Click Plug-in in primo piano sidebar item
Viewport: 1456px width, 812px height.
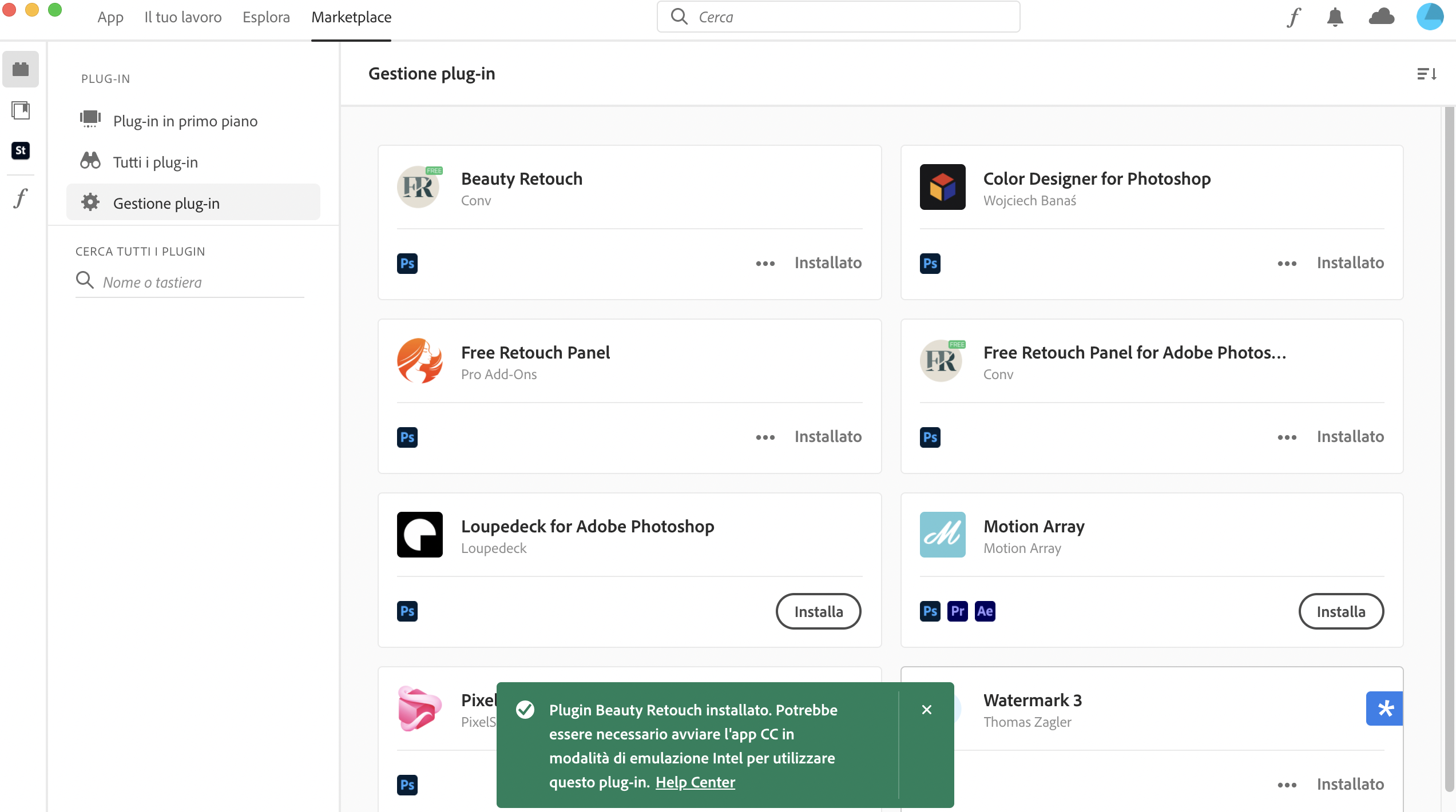tap(185, 120)
